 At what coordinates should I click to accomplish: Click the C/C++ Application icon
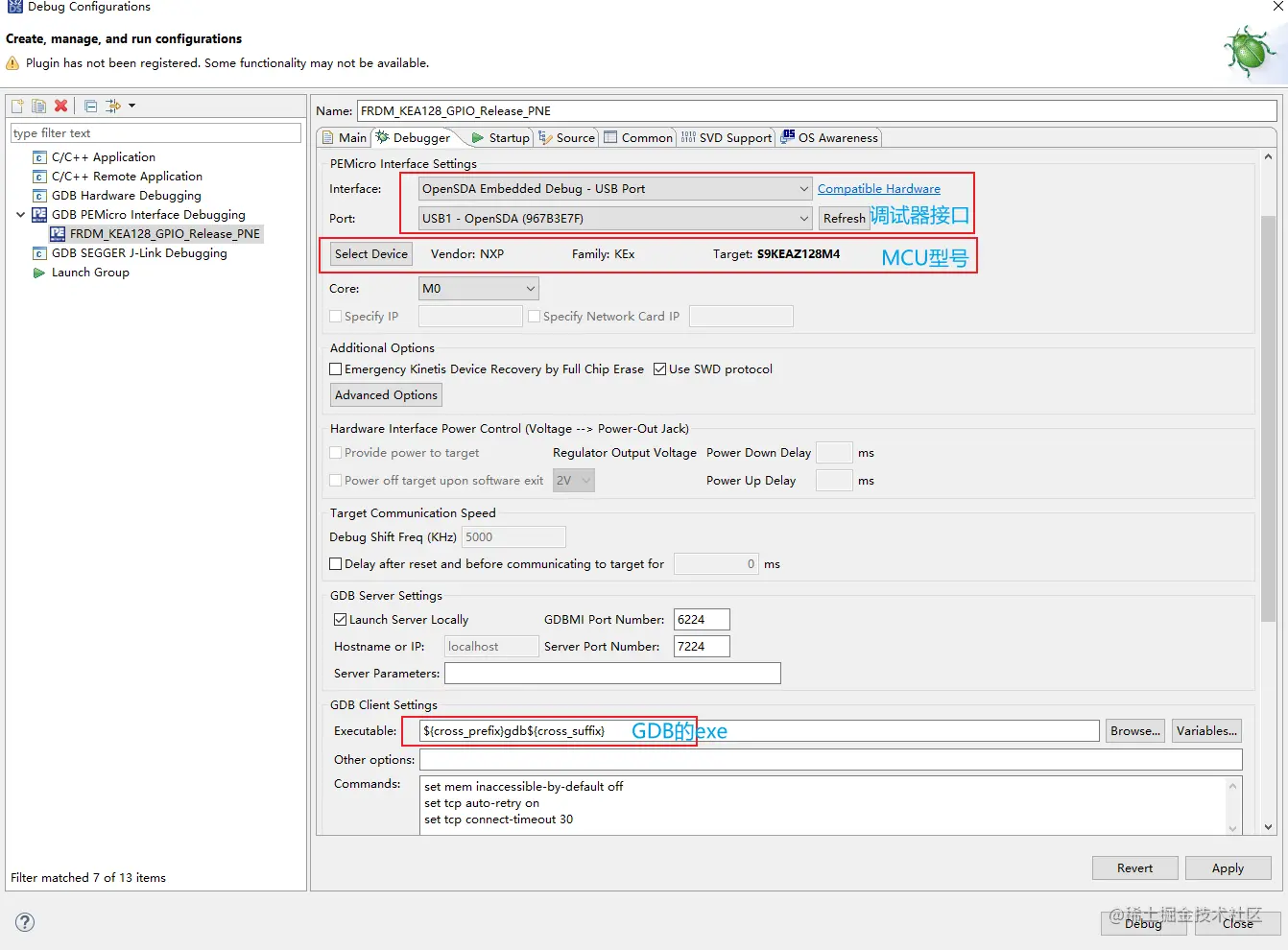39,157
